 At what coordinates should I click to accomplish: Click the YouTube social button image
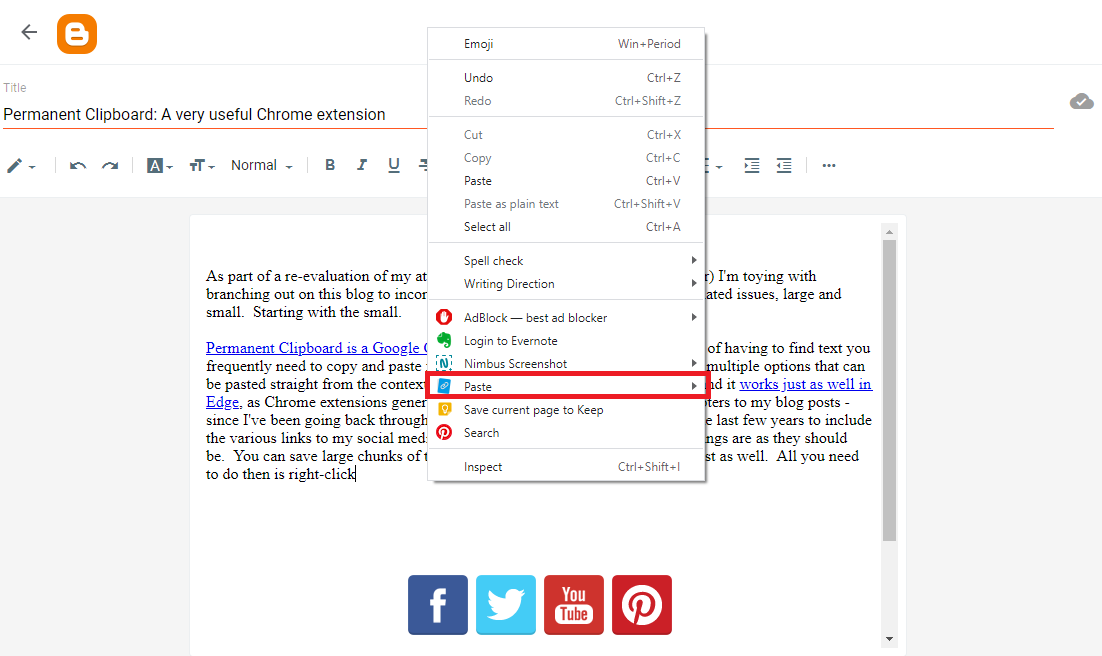pos(573,605)
